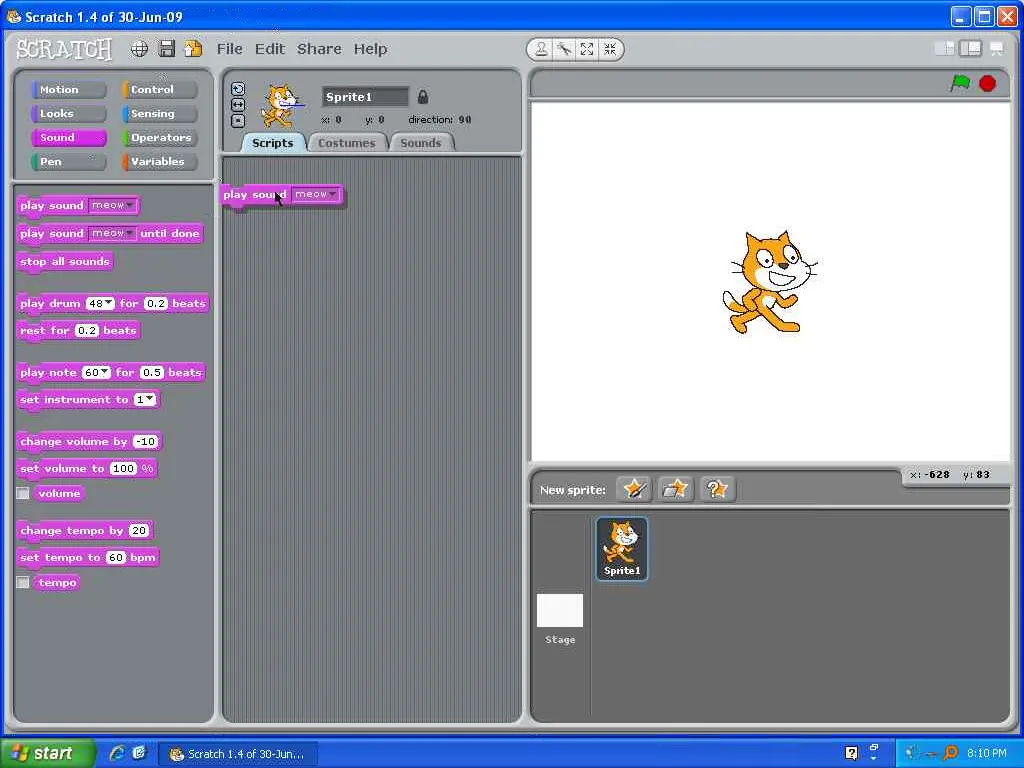Click the magnifier icon in system tray
Viewport: 1024px width, 768px height.
coord(950,753)
